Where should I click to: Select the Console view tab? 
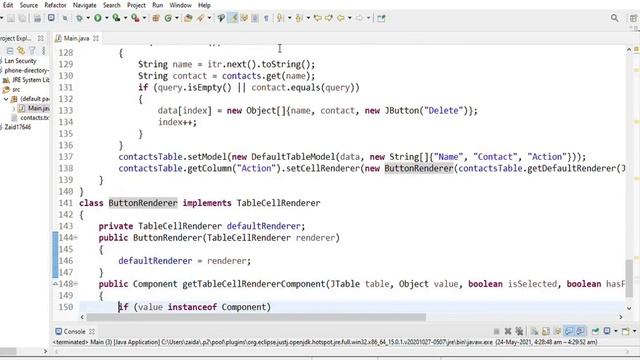[x=74, y=331]
